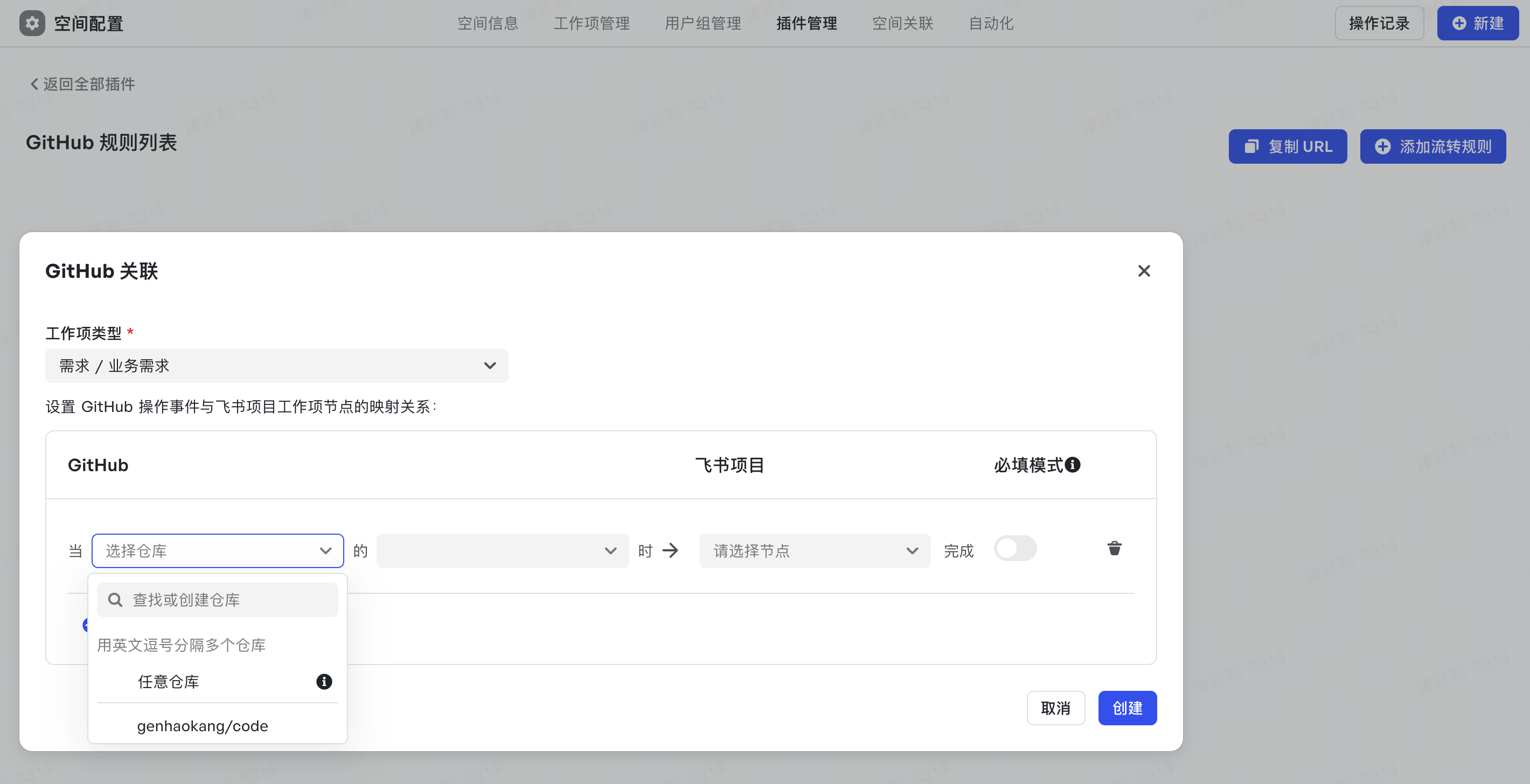
Task: Switch to the 工作项管理 tab
Action: click(592, 23)
